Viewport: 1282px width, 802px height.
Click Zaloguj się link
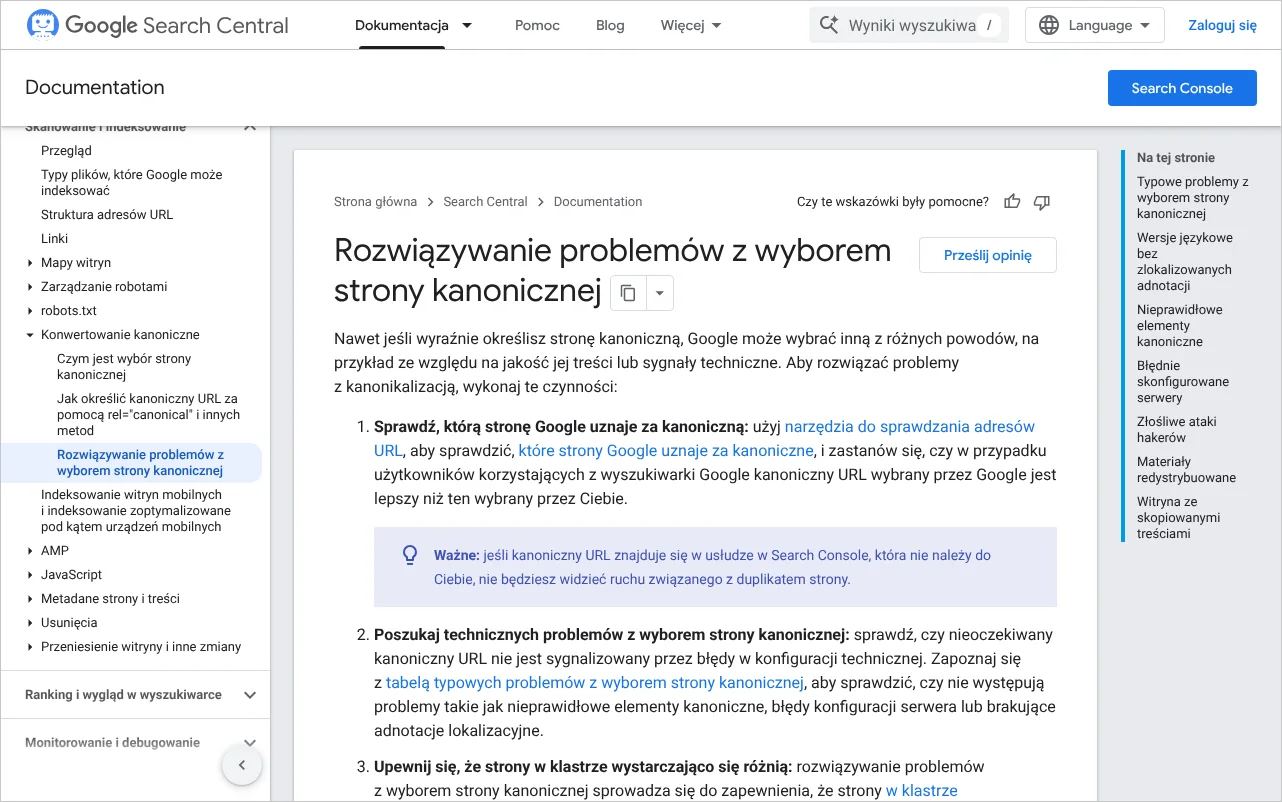1222,25
